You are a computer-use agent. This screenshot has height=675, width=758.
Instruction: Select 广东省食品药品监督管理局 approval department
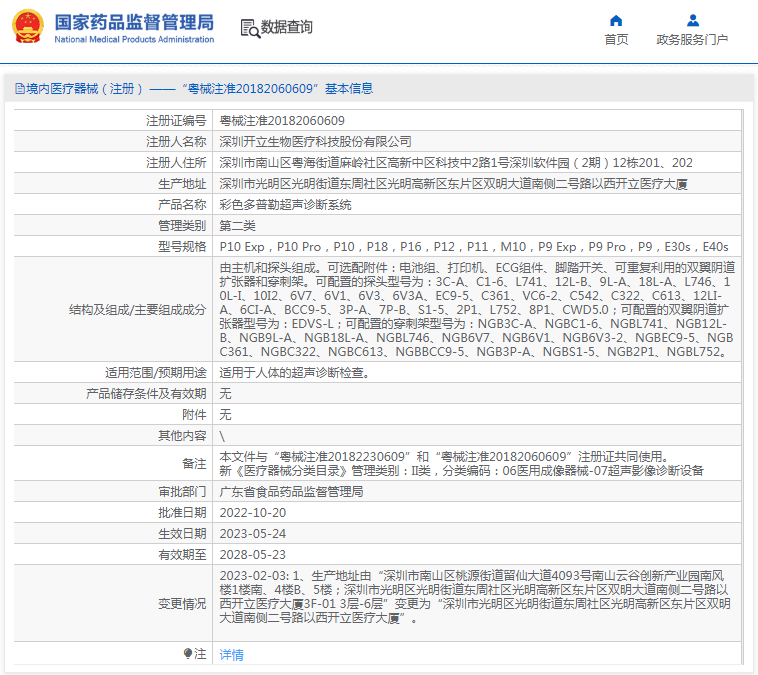click(292, 492)
